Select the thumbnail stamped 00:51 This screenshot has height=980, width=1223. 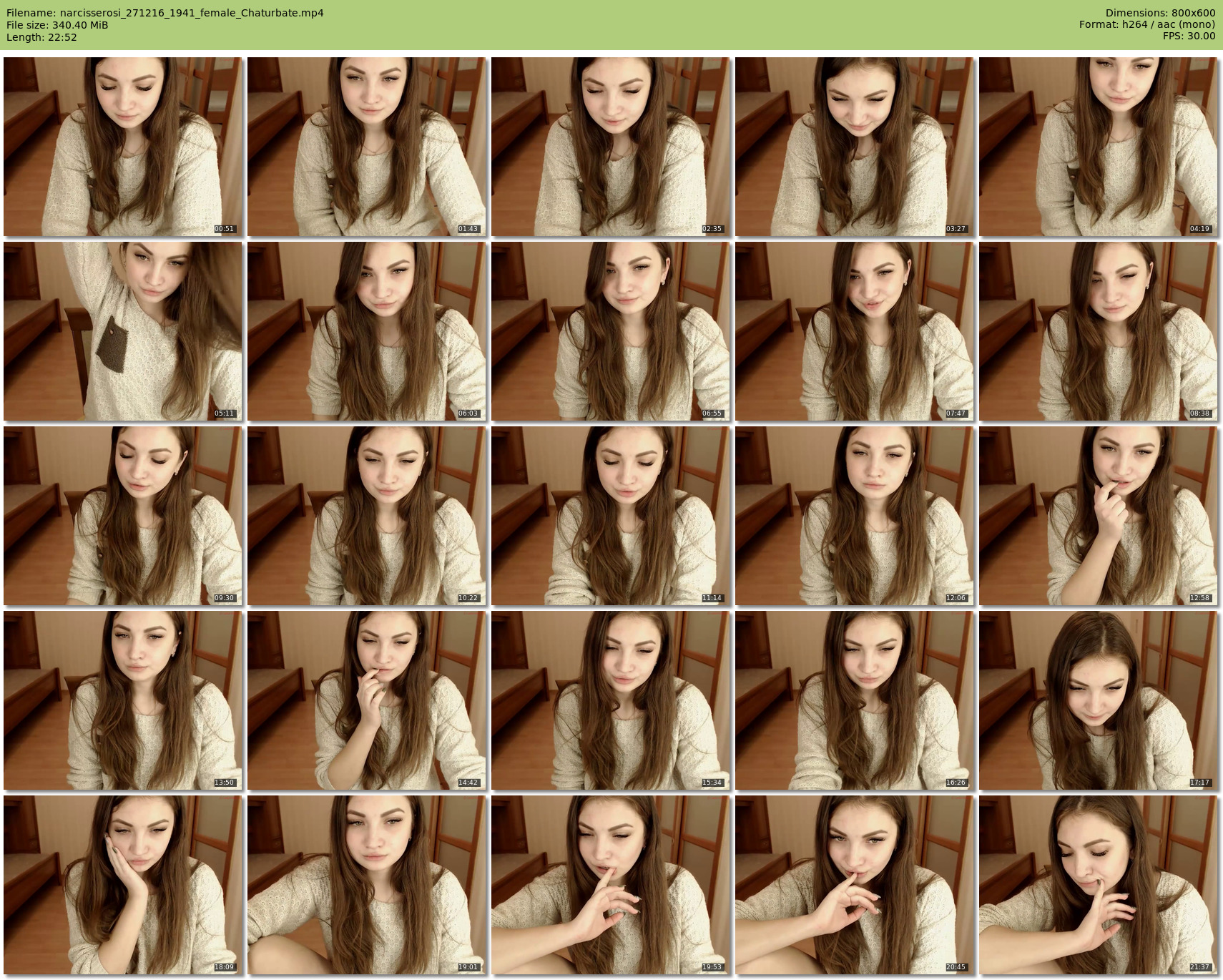[x=123, y=147]
